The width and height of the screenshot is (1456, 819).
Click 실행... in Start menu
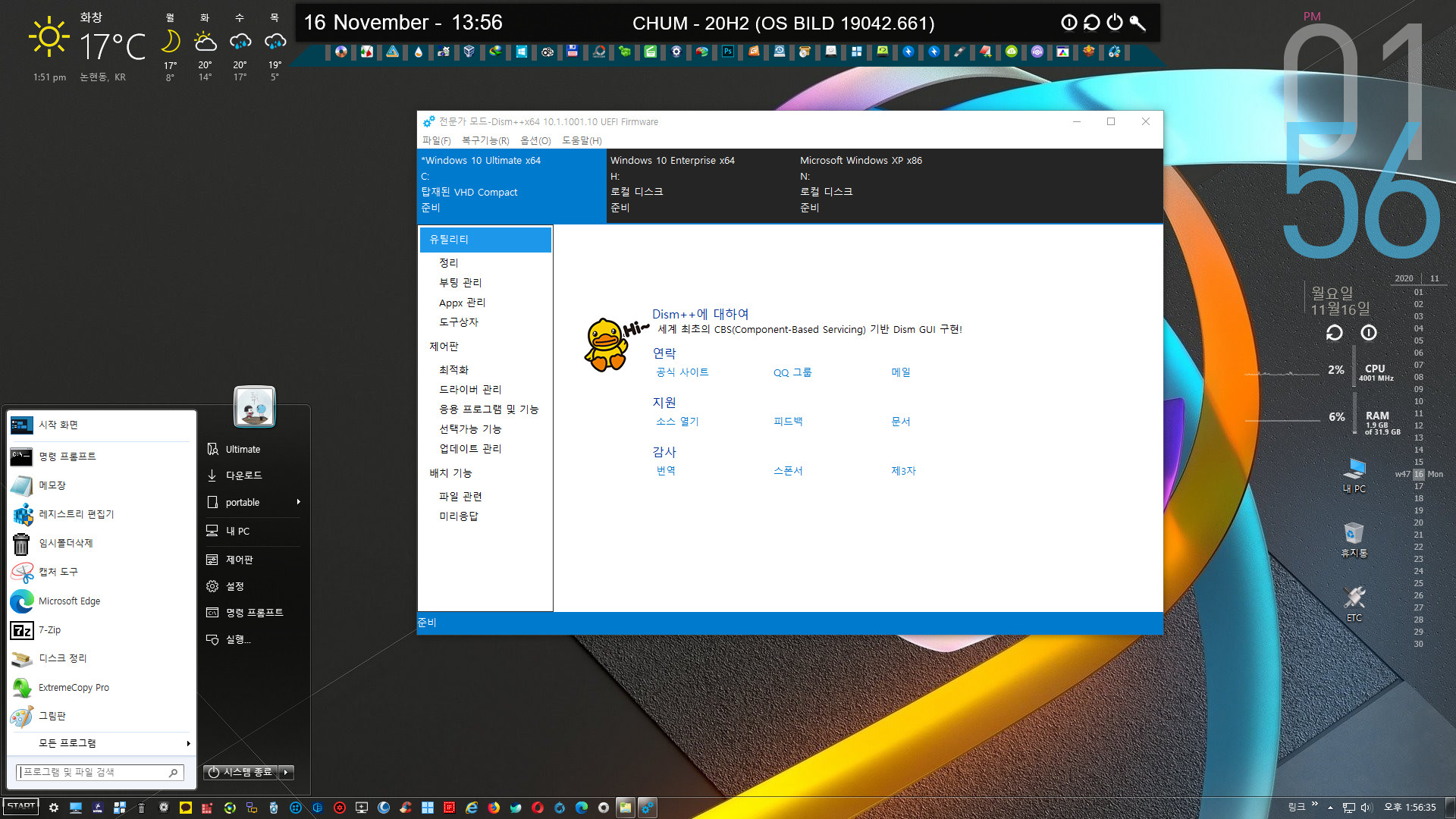pyautogui.click(x=253, y=639)
